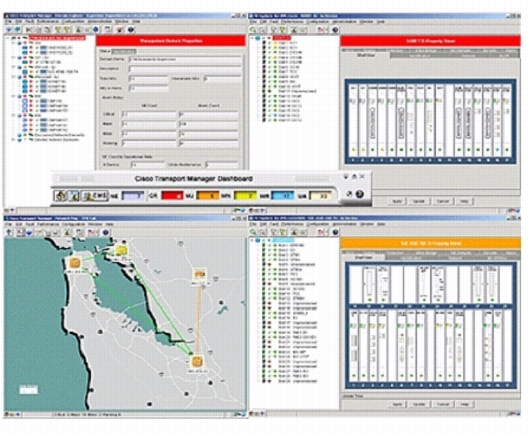
Task: Click the yellow MN minor alarm count on the Dashboard
Action: point(245,195)
